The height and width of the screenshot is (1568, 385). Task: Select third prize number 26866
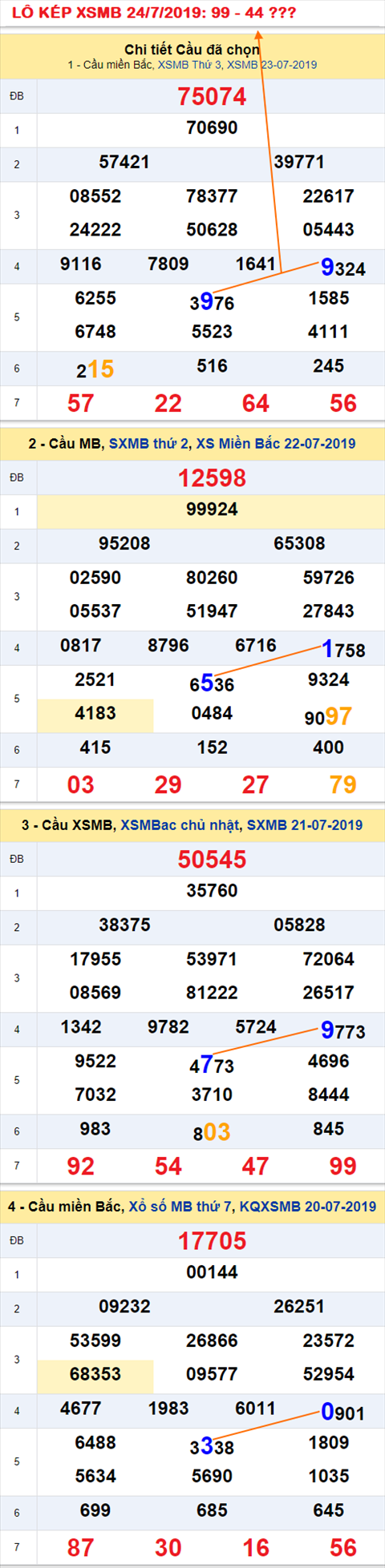(212, 1340)
